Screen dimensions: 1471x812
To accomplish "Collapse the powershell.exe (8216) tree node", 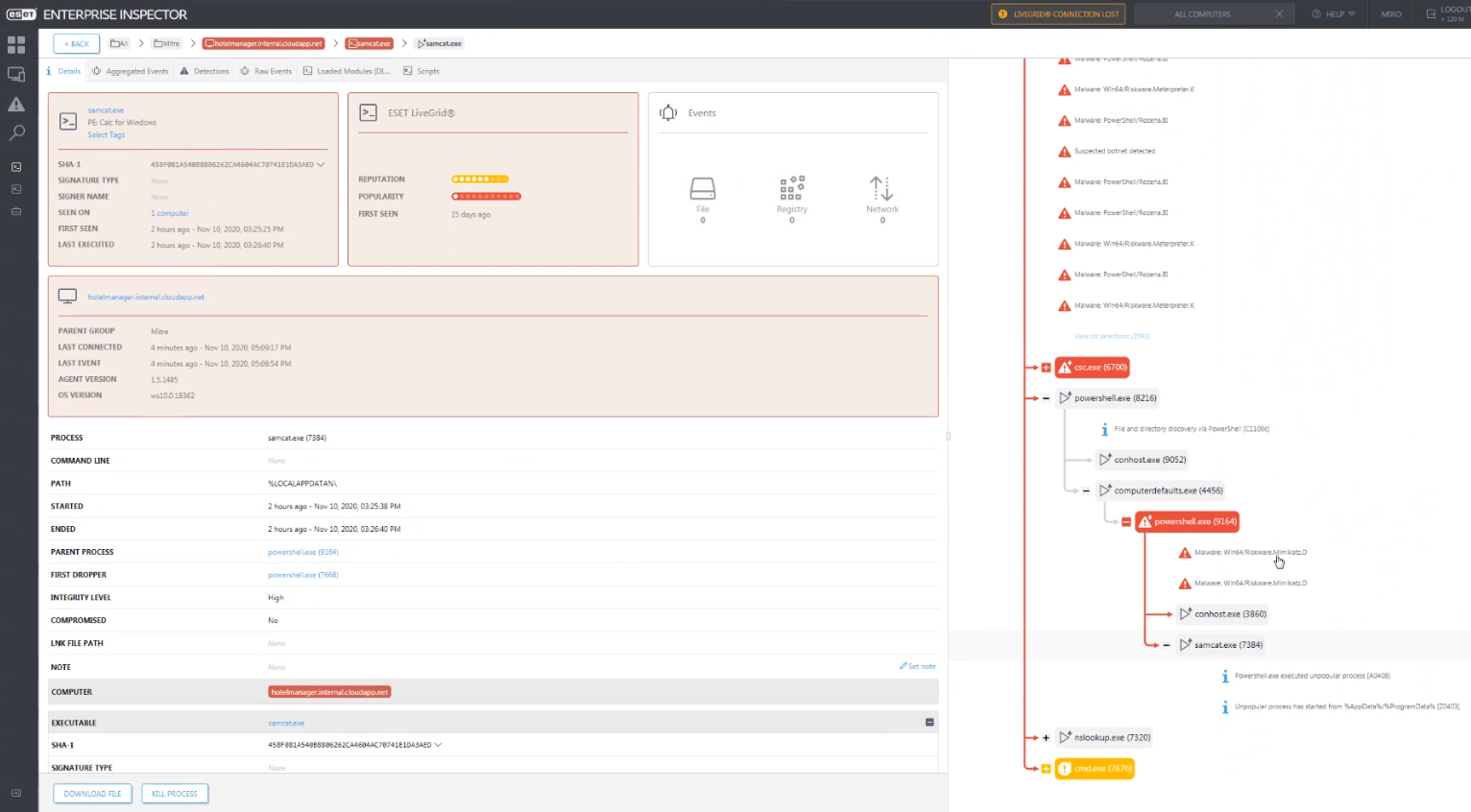I will [x=1046, y=398].
